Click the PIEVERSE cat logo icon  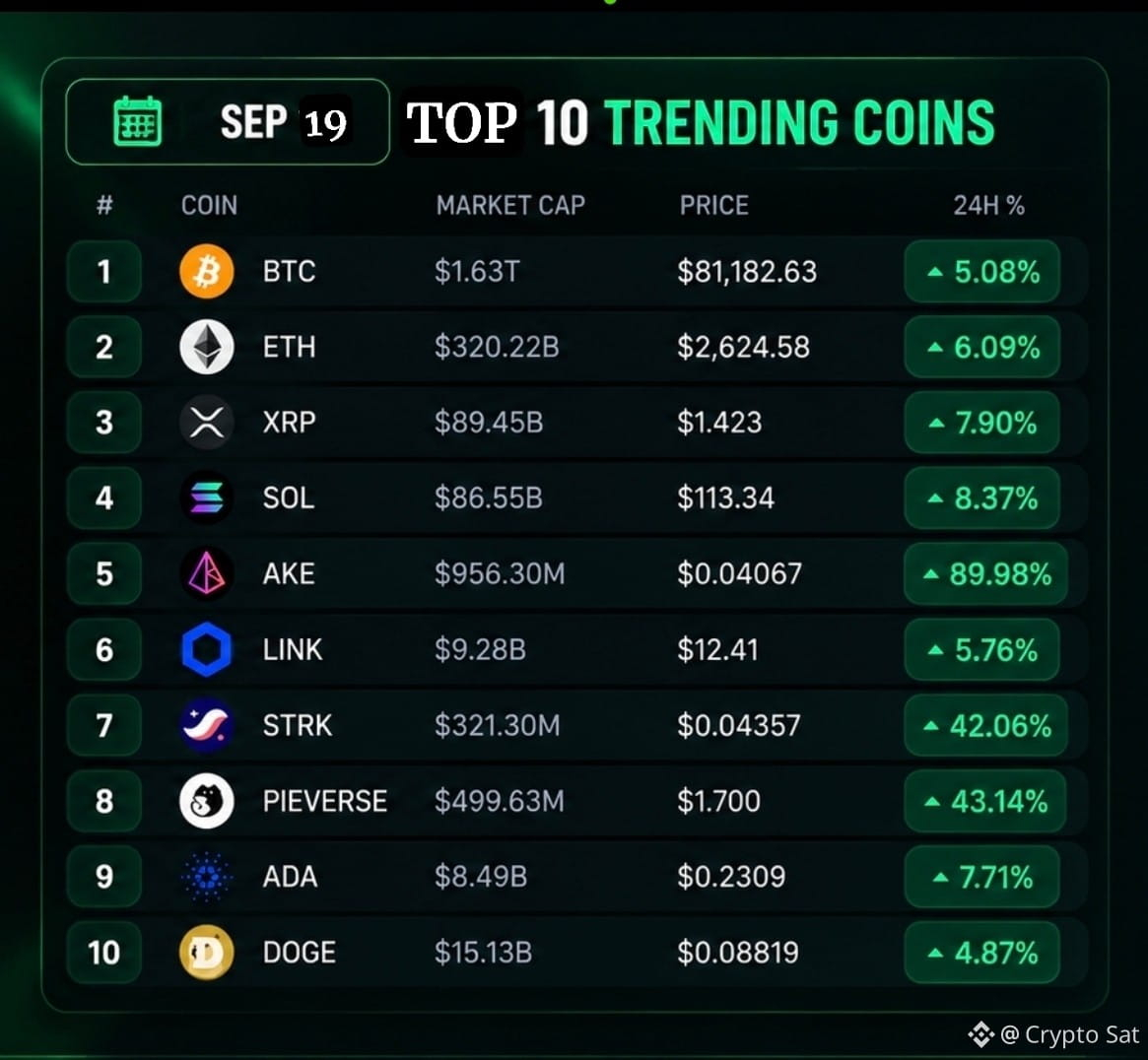coord(207,801)
